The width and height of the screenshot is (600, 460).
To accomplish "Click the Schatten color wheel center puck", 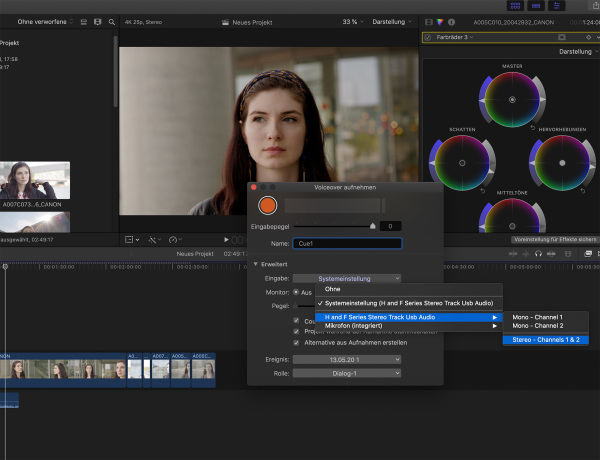I will tap(462, 163).
